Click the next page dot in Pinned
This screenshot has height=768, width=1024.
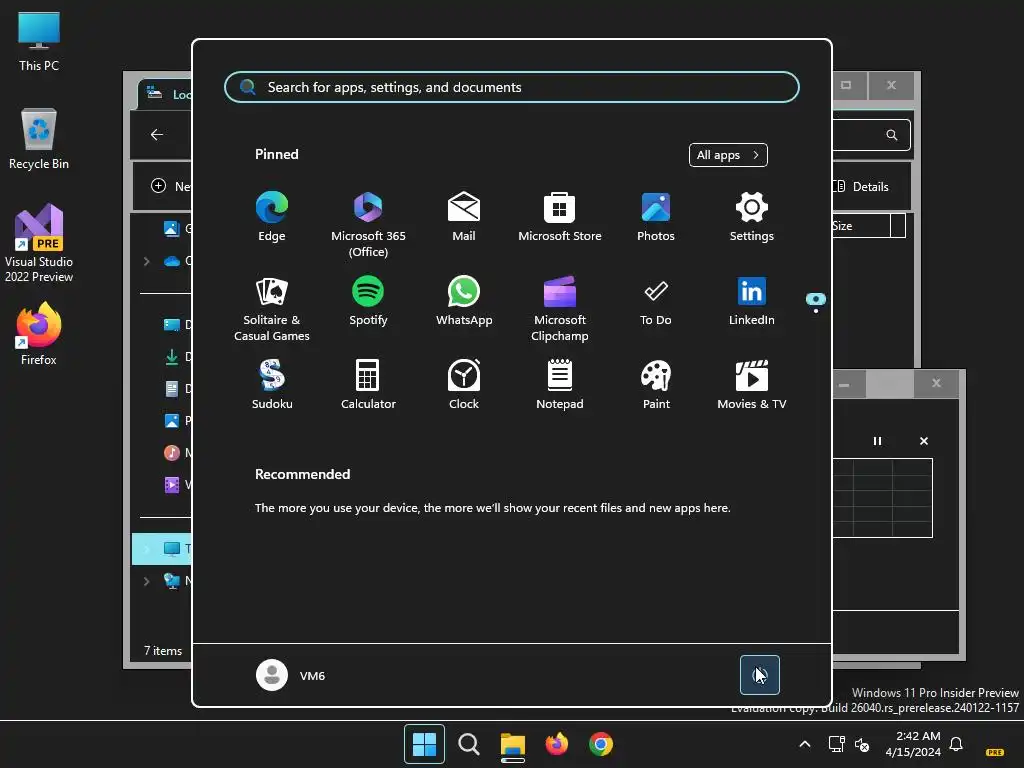[816, 311]
